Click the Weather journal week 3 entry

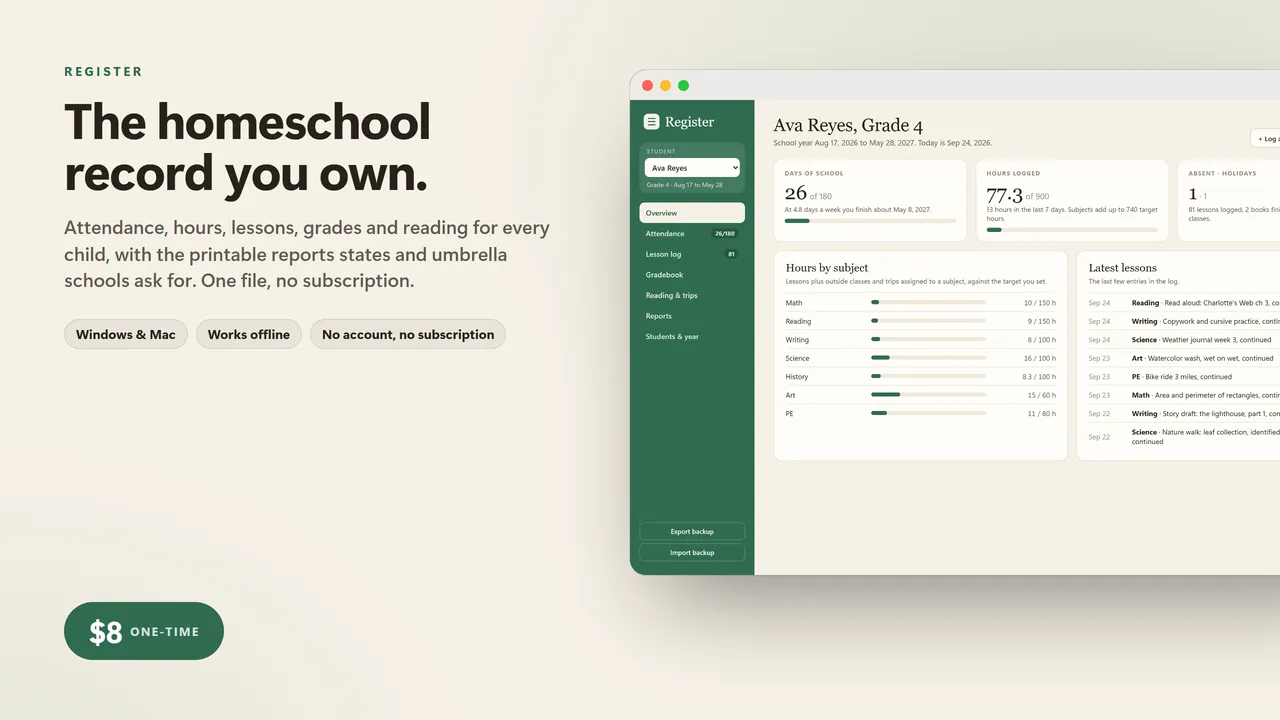click(x=1184, y=340)
